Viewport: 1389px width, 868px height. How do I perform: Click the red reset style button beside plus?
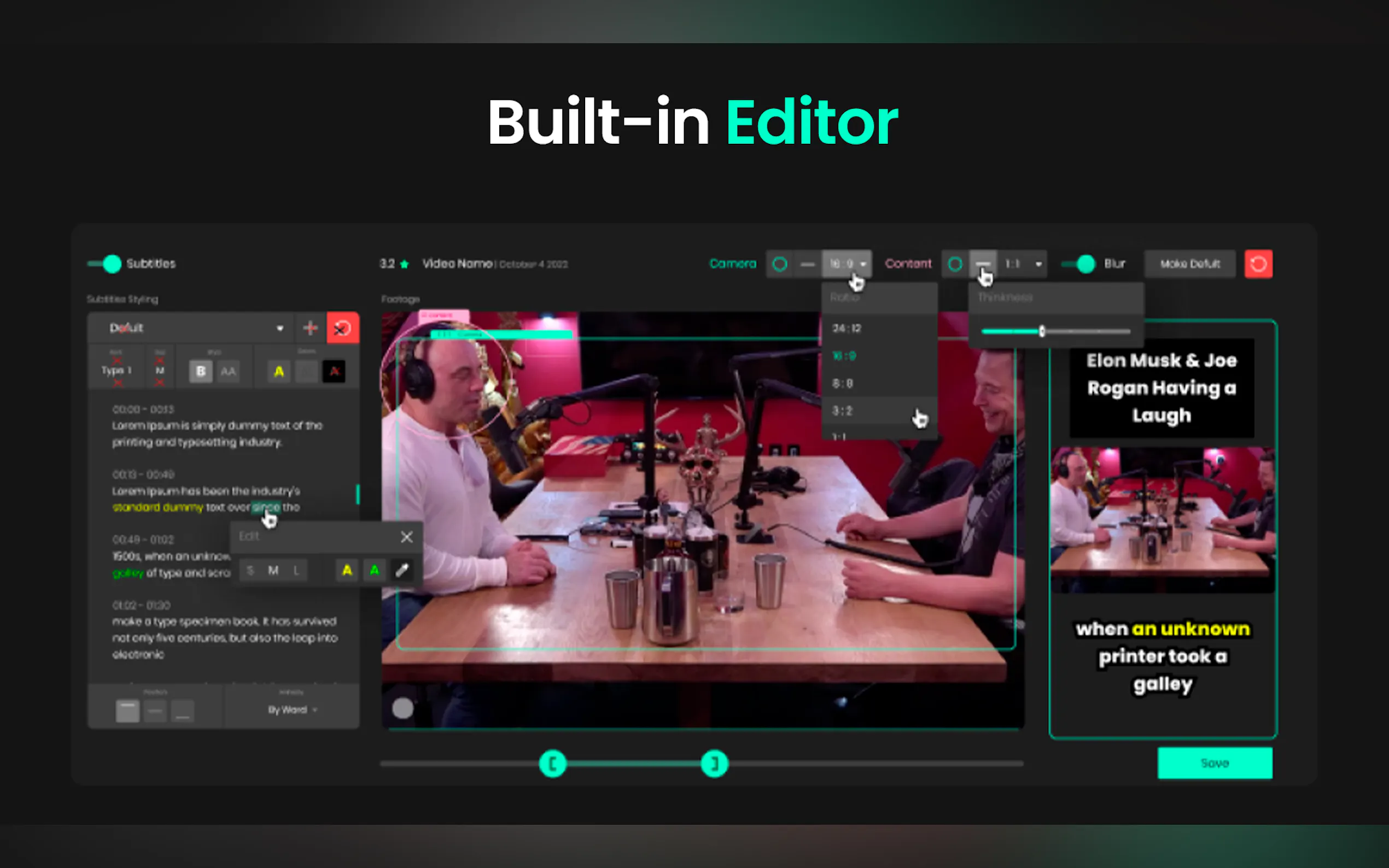tap(343, 328)
